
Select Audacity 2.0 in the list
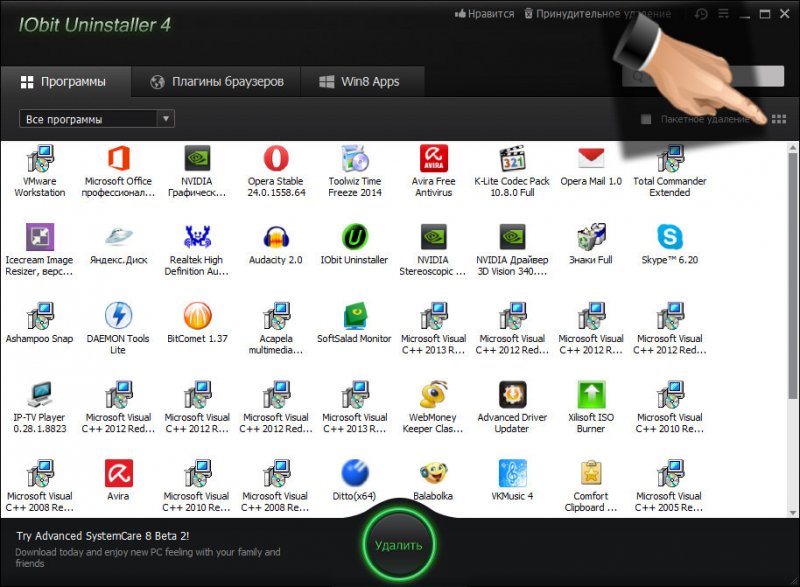(x=276, y=245)
